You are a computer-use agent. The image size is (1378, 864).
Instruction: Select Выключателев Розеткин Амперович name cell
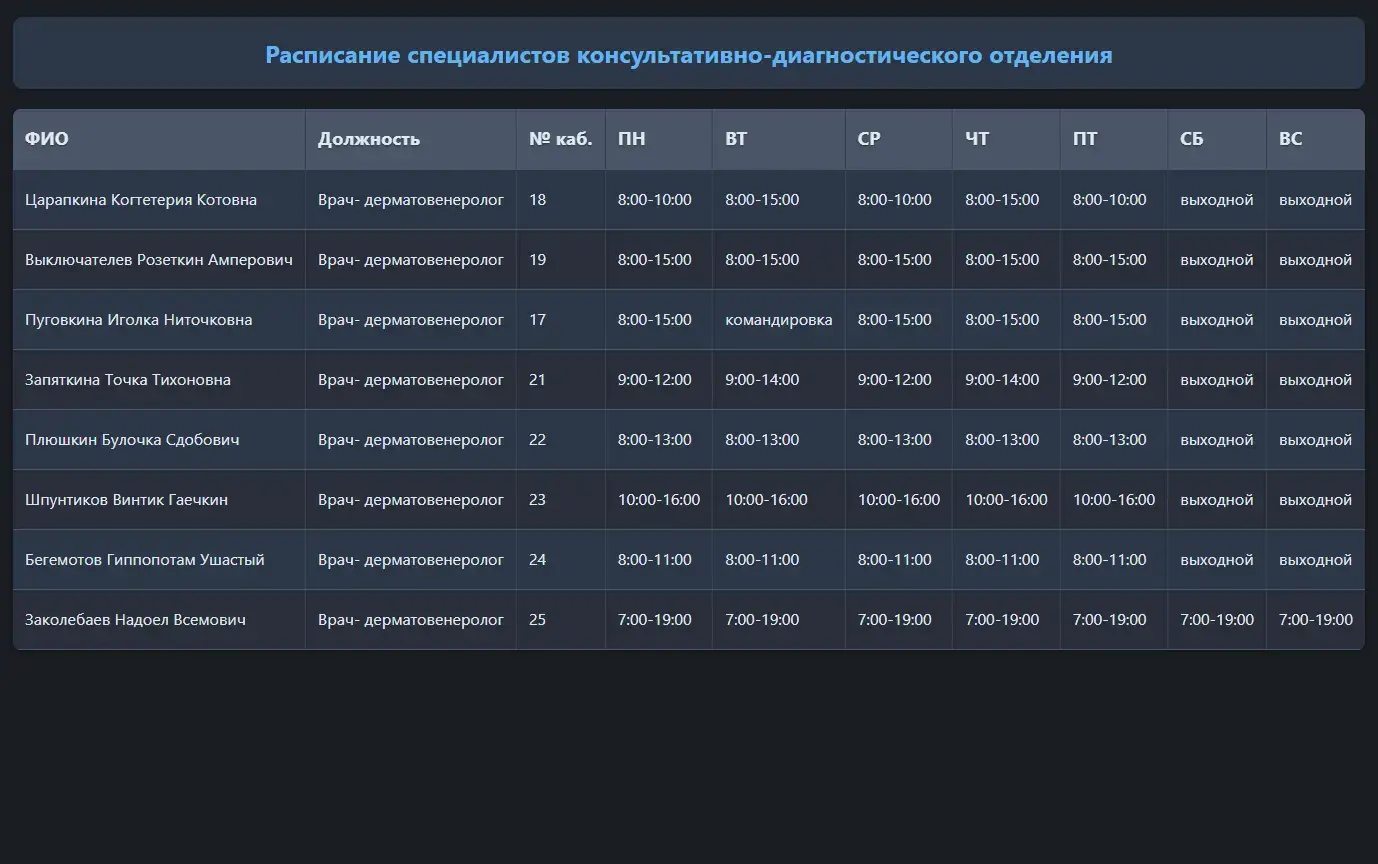pyautogui.click(x=159, y=260)
